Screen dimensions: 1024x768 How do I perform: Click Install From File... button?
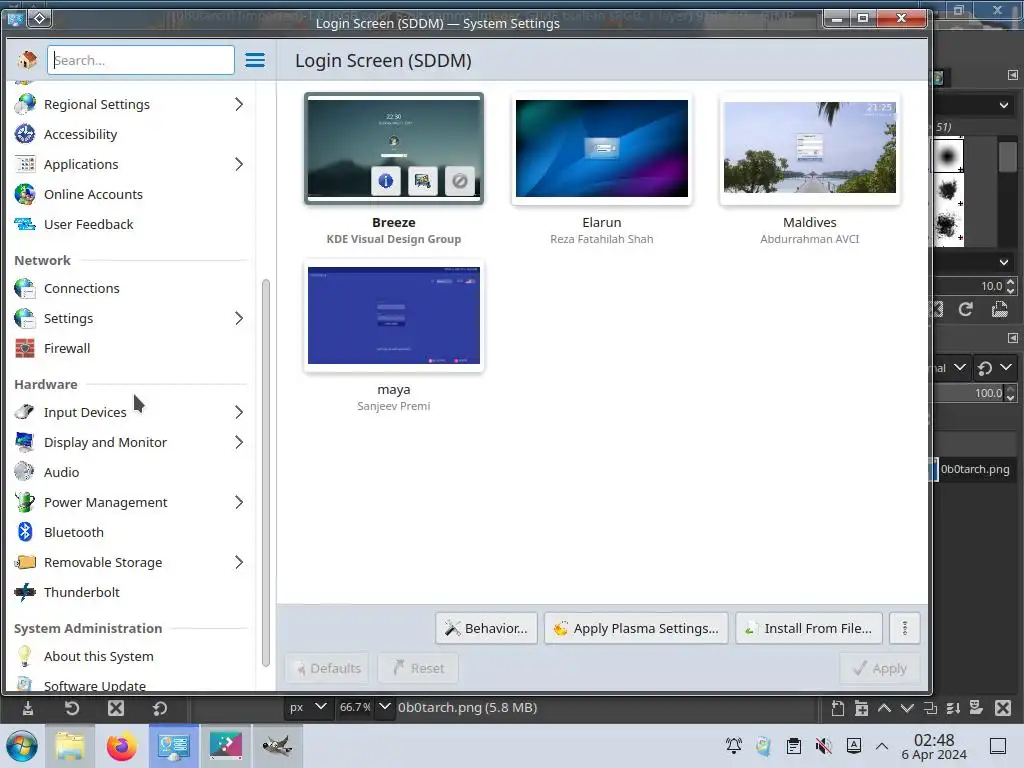pyautogui.click(x=809, y=628)
